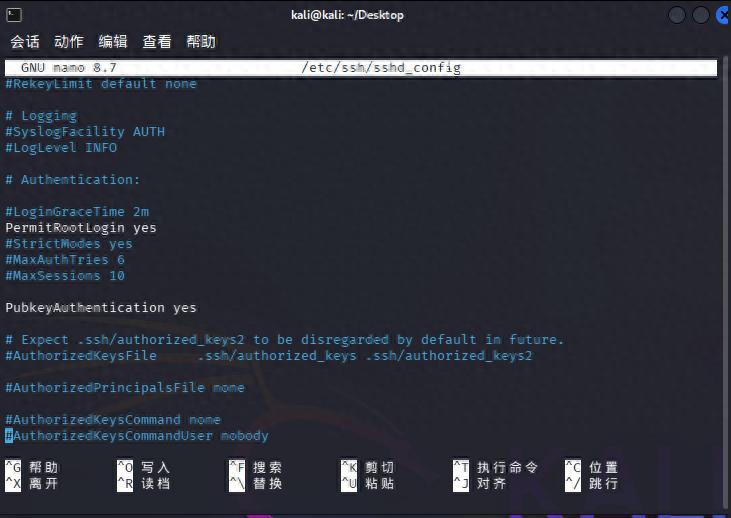Click the file path /etc/ssh/sshd_config in nano header
Viewport: 731px width, 518px height.
[x=381, y=68]
